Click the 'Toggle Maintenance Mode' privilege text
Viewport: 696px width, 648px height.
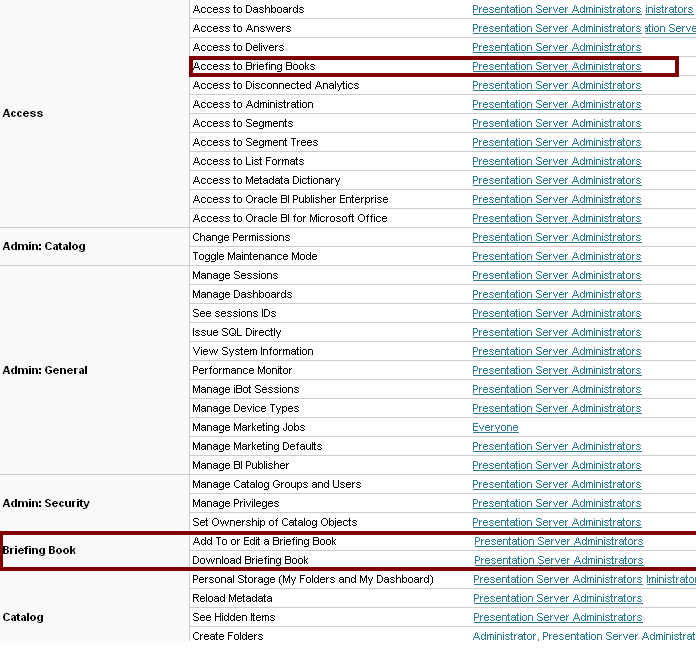tap(255, 257)
